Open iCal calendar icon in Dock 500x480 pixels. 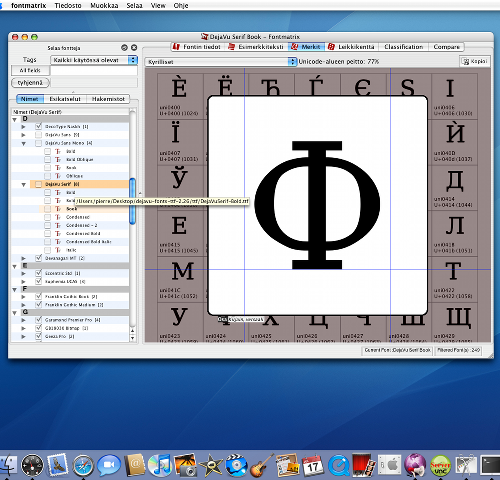pyautogui.click(x=313, y=465)
